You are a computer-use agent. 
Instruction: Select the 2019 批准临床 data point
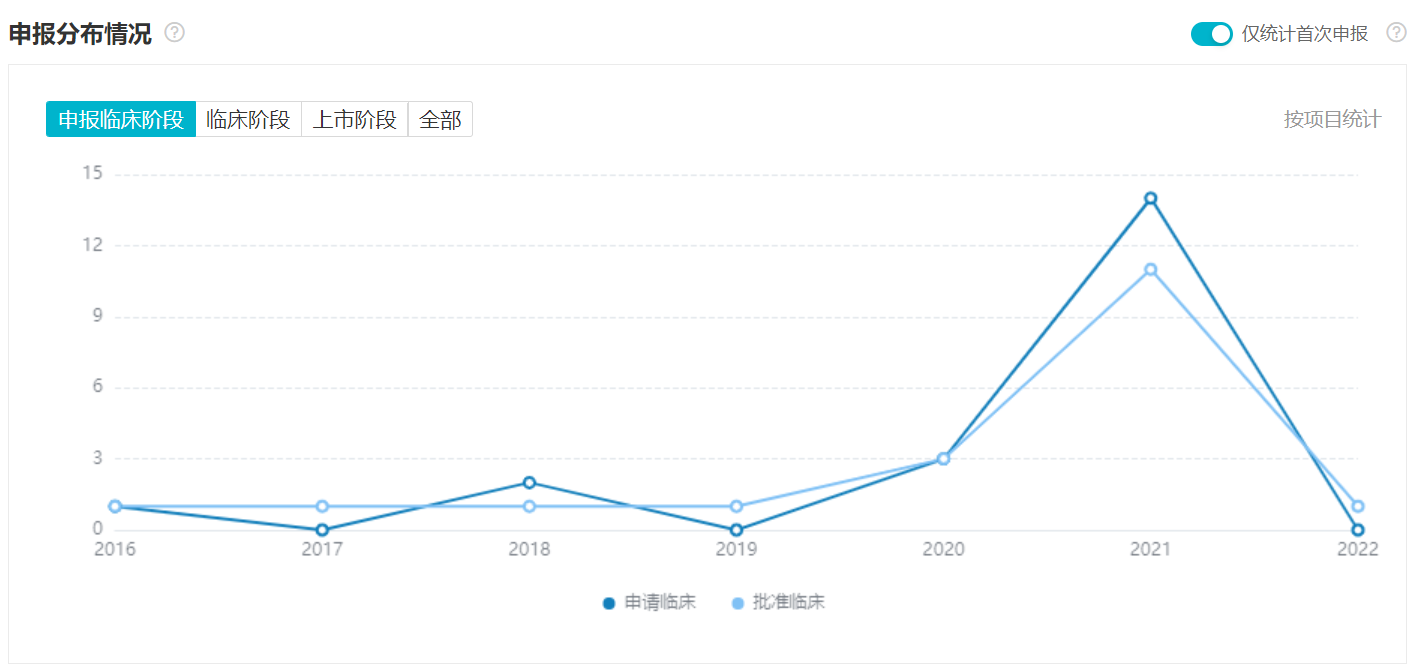(736, 506)
